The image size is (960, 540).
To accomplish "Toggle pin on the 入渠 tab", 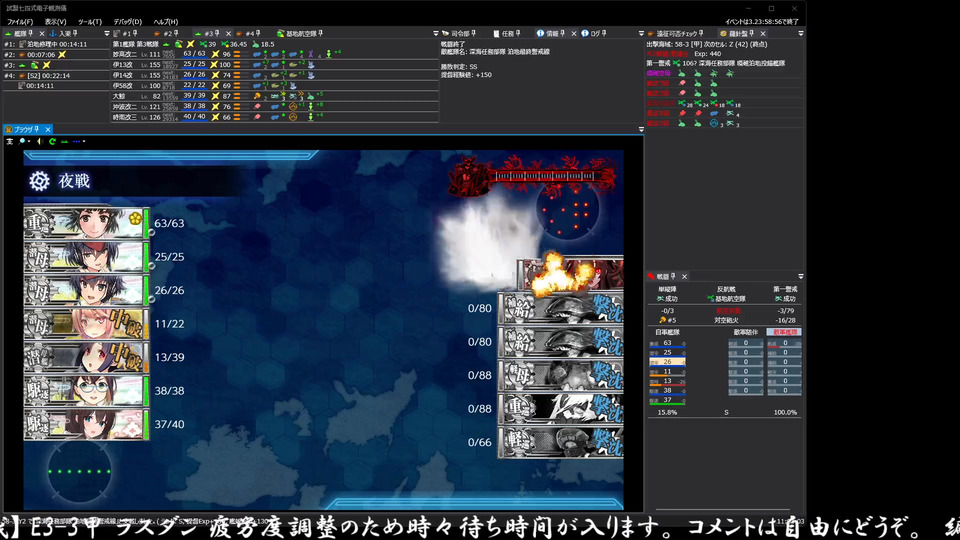I will pos(75,34).
